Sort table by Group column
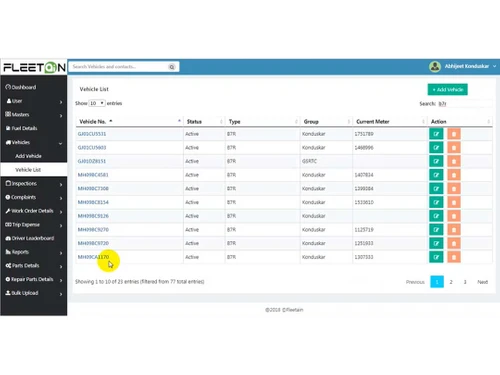The image size is (500, 375). (x=326, y=122)
